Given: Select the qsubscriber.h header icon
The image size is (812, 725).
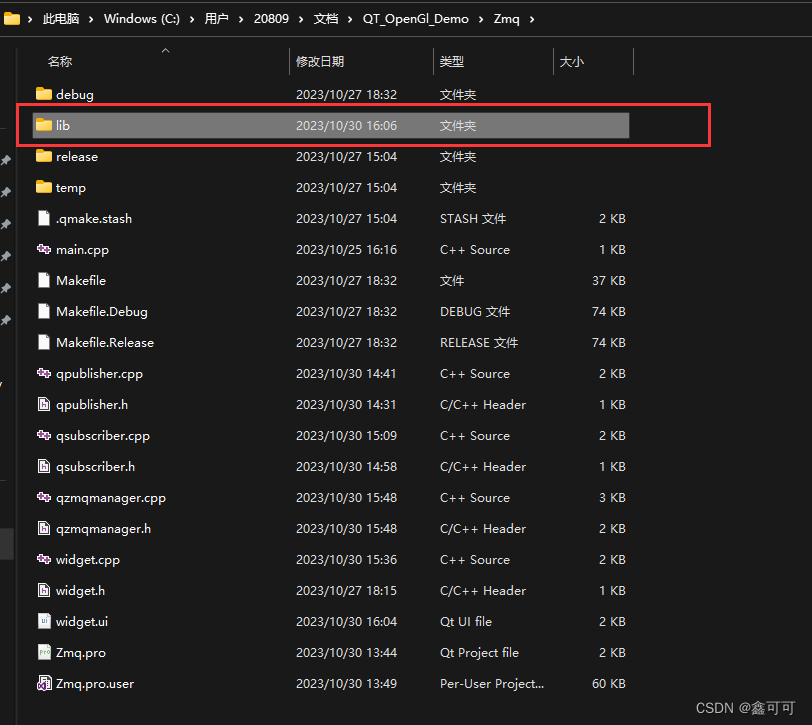Looking at the screenshot, I should [x=44, y=467].
